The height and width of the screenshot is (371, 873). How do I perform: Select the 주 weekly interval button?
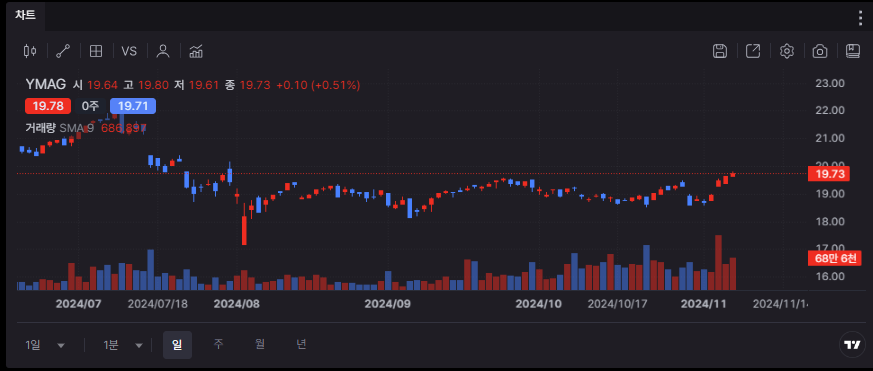[x=218, y=344]
